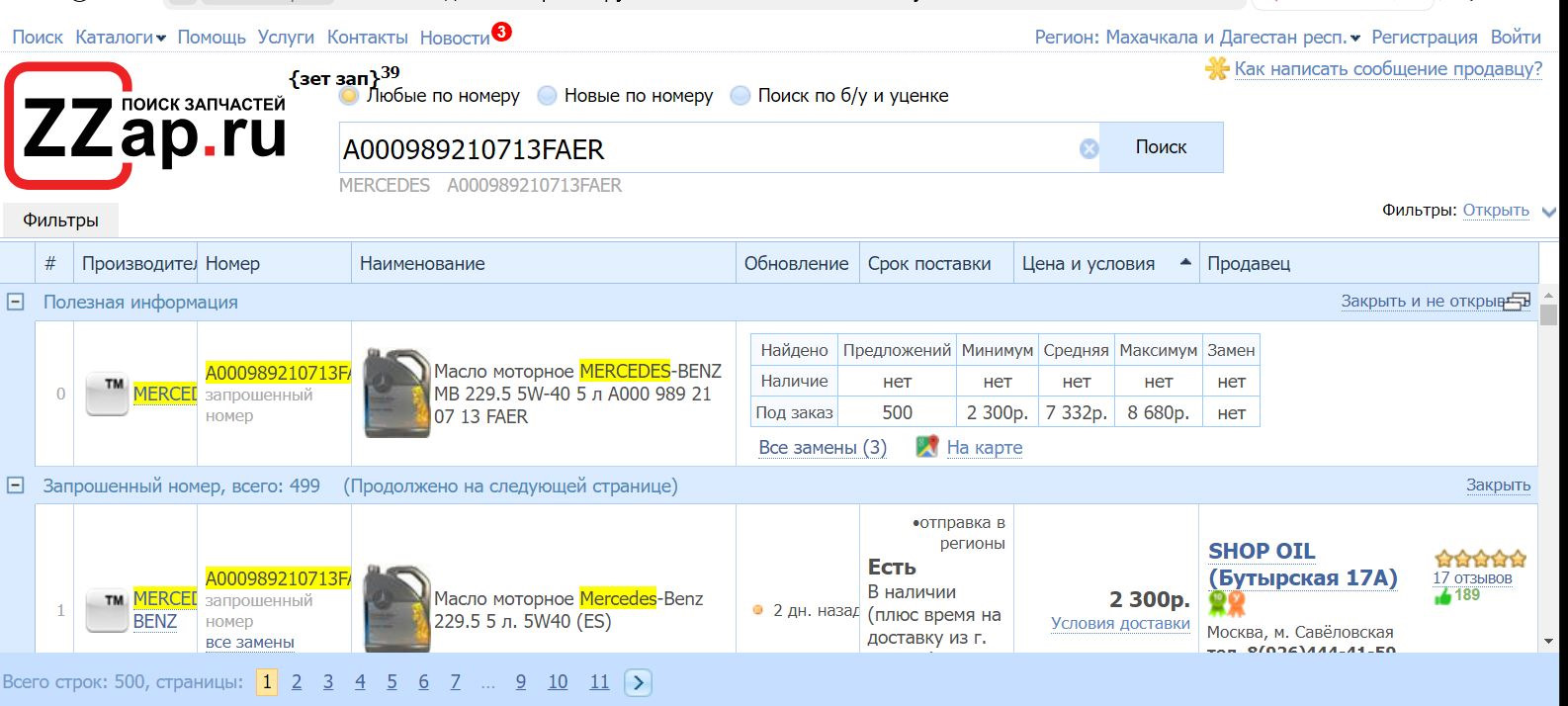Image resolution: width=1568 pixels, height=706 pixels.
Task: Click the TM brand icon in row 1
Action: pyautogui.click(x=107, y=610)
